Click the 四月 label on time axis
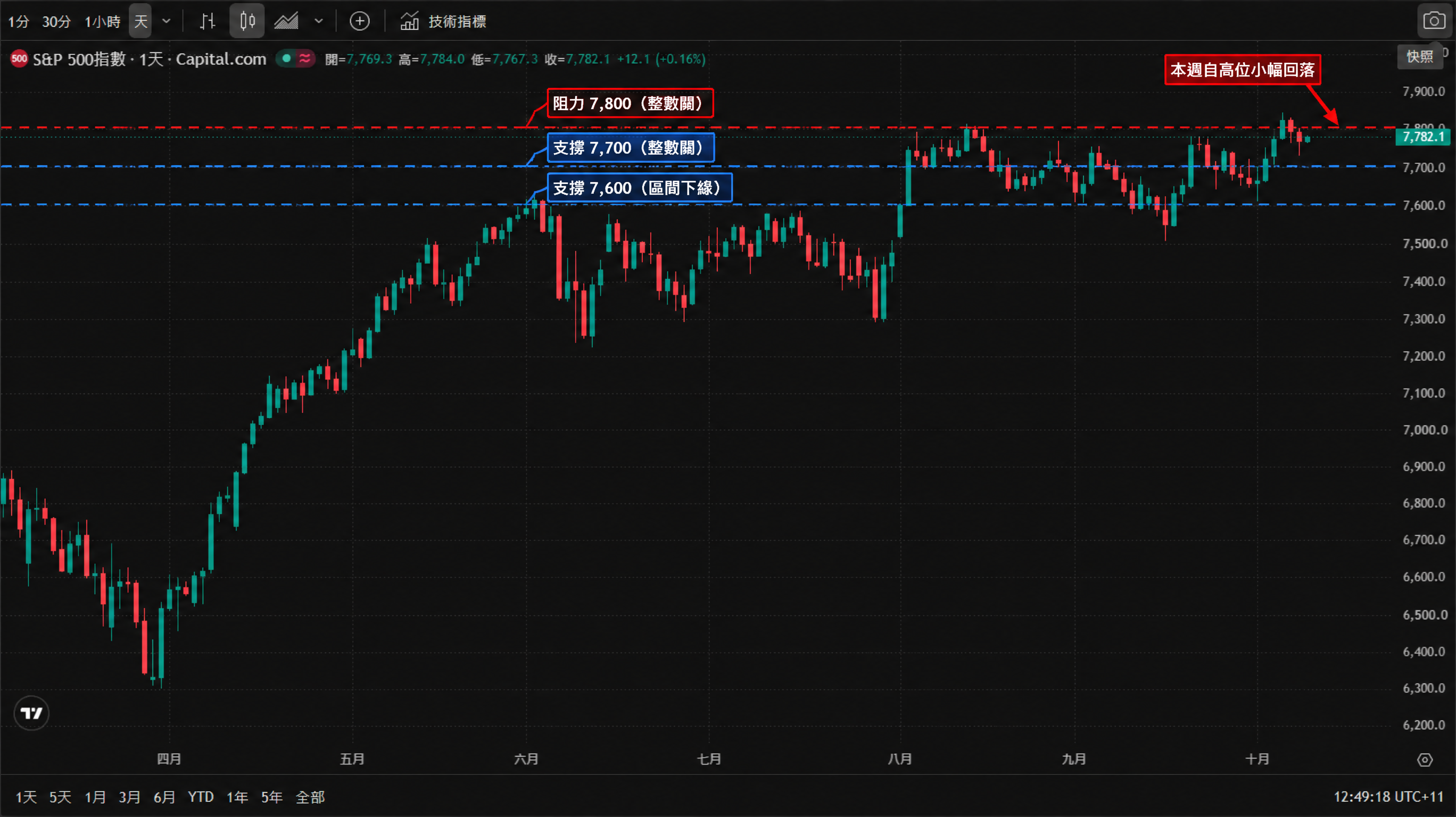Viewport: 1456px width, 817px height. point(169,759)
